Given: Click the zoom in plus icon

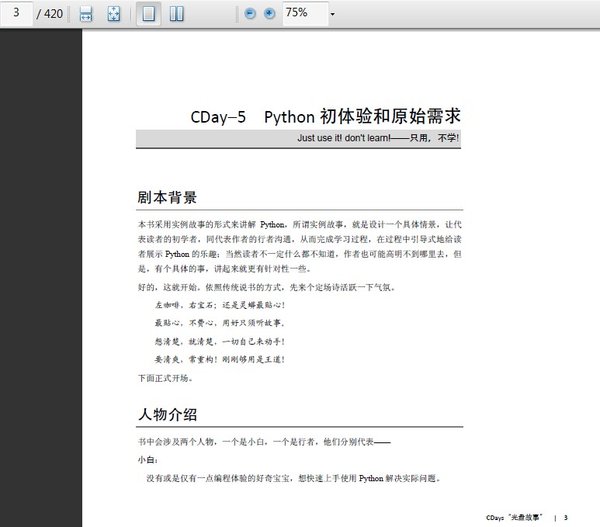Looking at the screenshot, I should tap(269, 14).
